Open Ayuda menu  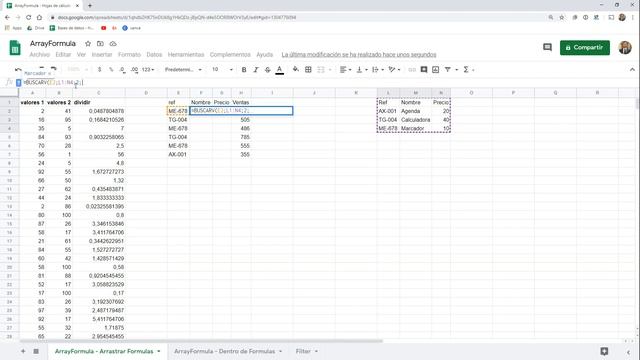click(x=264, y=55)
